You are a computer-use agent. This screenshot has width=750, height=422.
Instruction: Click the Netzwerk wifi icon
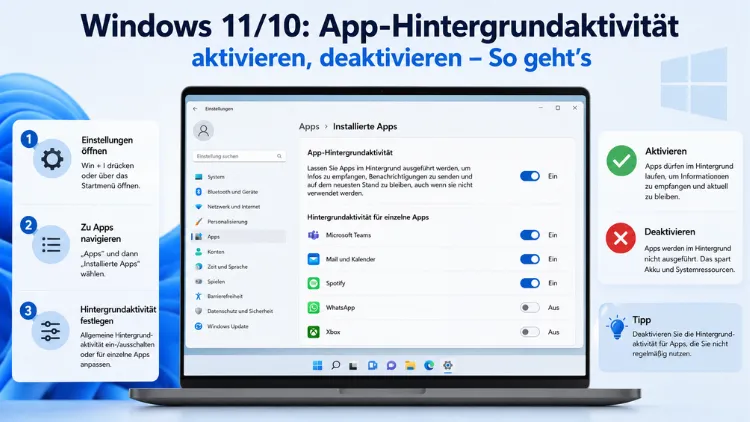[199, 207]
